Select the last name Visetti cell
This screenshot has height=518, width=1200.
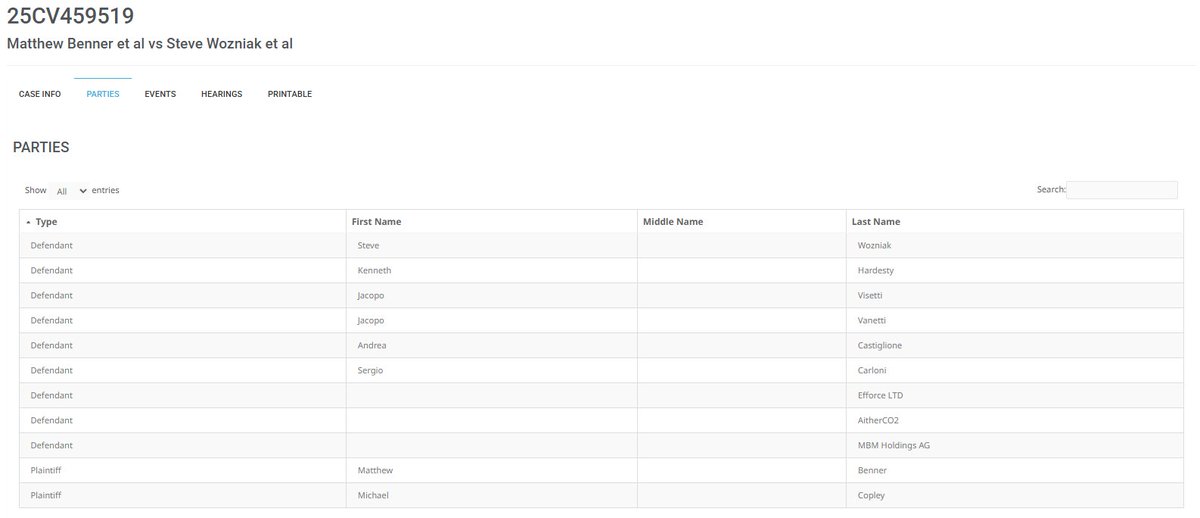[1015, 296]
